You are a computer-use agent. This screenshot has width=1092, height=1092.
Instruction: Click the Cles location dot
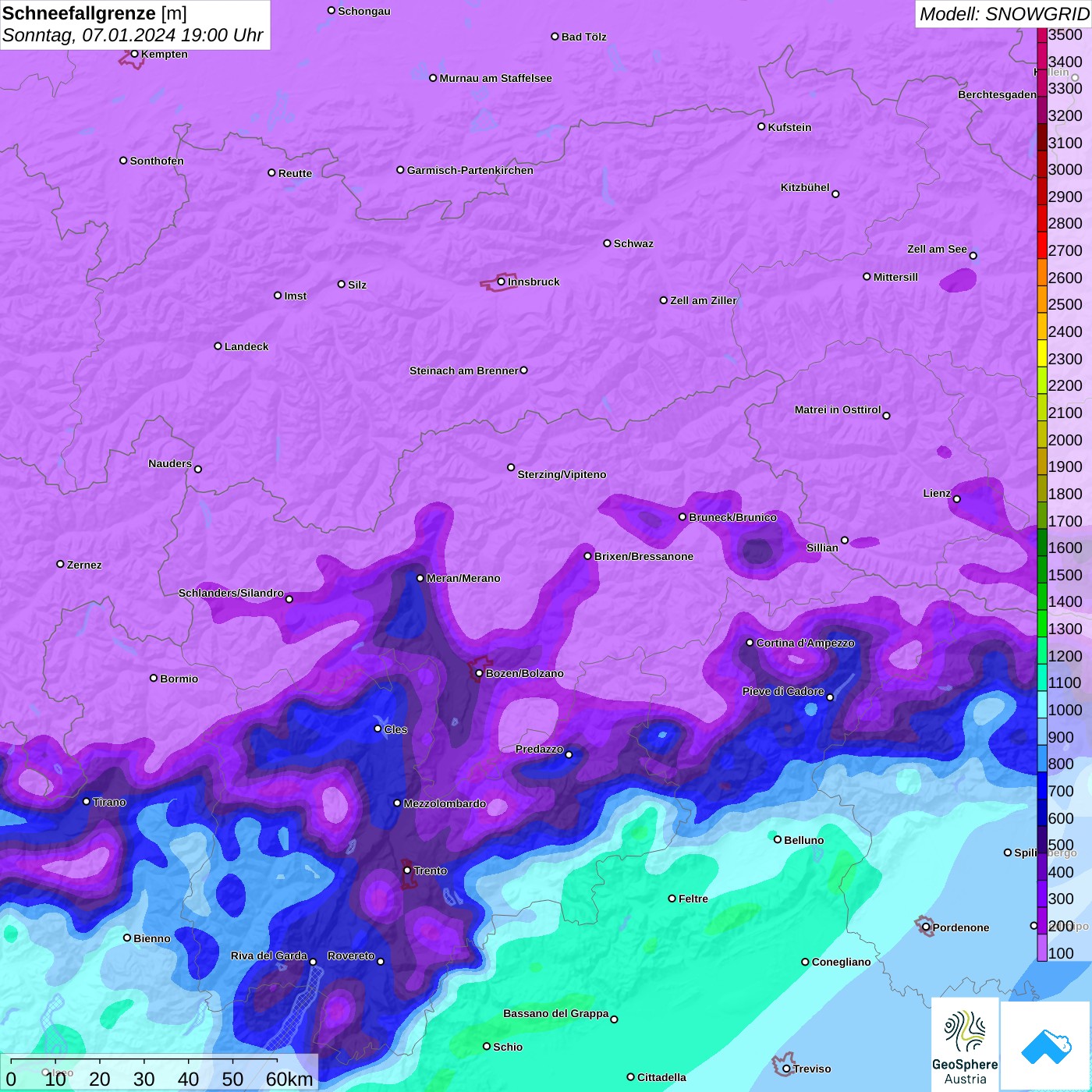tap(378, 729)
